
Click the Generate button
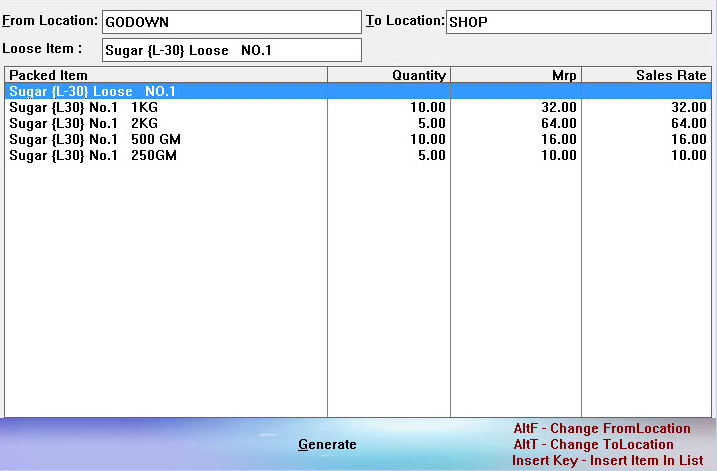click(327, 444)
